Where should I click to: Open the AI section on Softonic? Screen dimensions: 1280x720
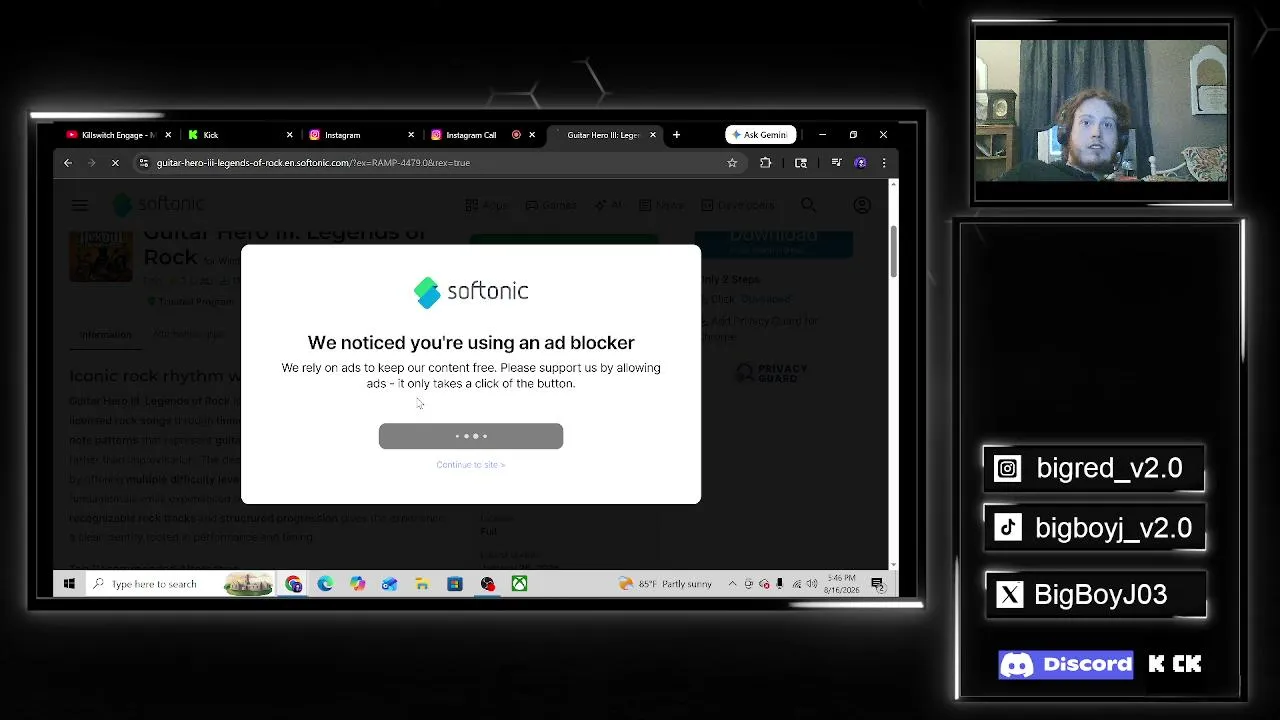coord(608,205)
